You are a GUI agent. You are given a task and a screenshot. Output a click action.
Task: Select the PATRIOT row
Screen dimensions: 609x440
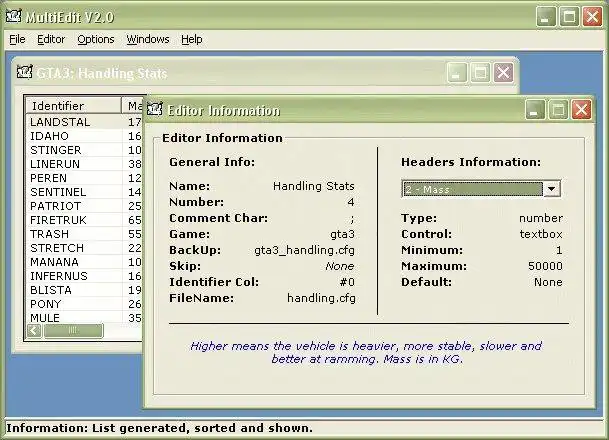85,206
